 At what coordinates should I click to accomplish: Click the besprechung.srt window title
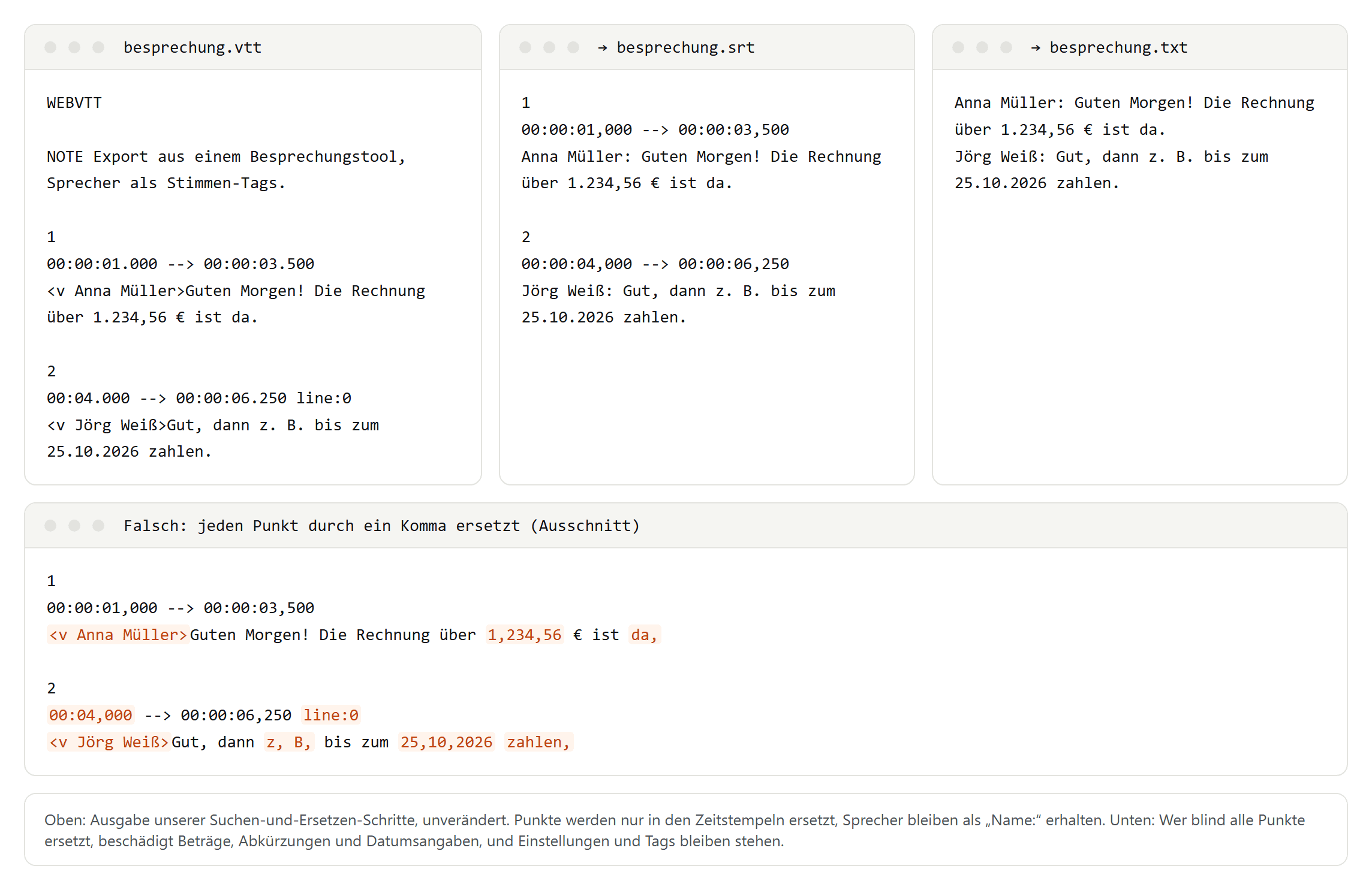click(685, 47)
